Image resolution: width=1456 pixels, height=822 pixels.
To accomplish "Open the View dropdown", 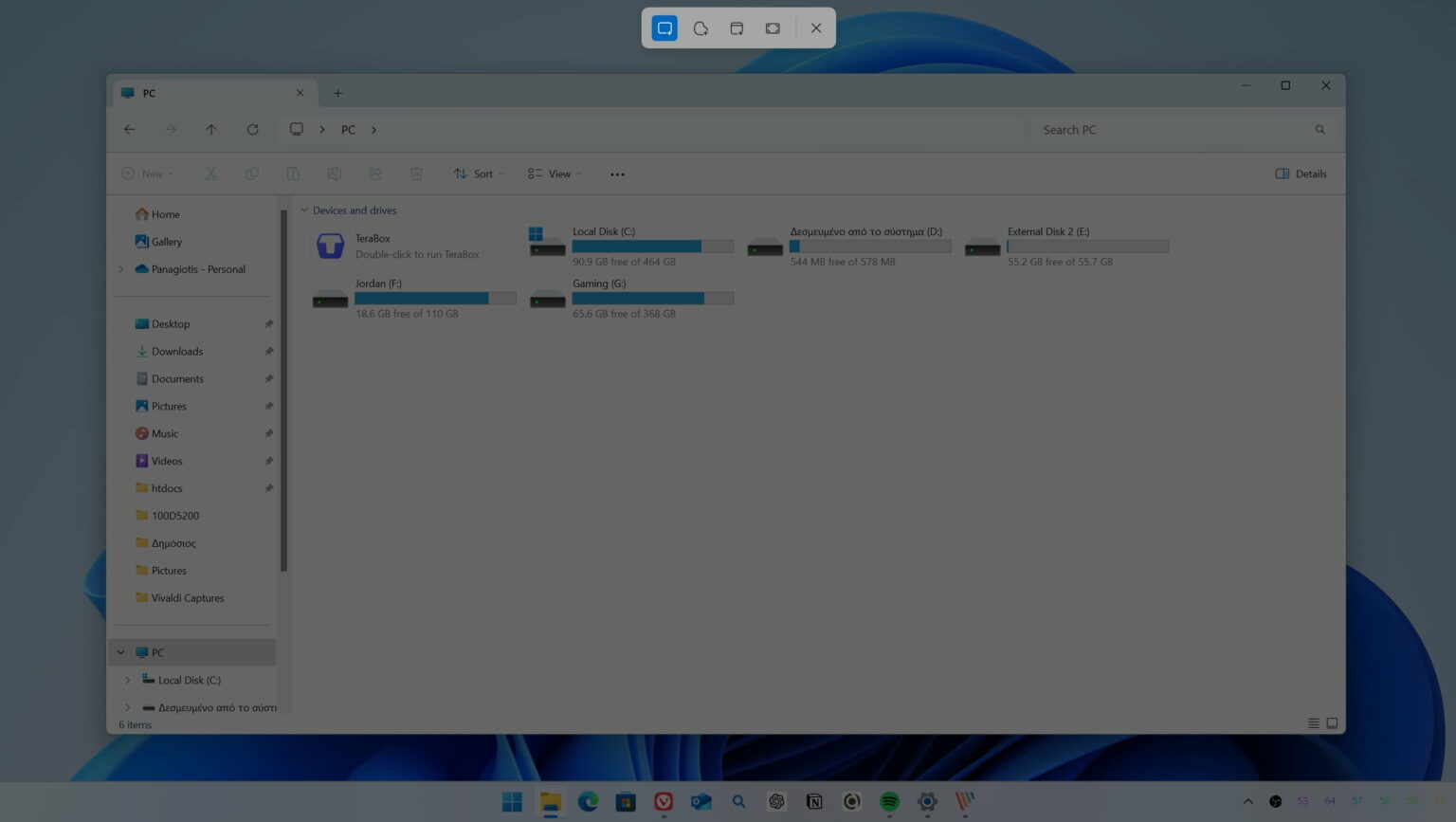I will tap(554, 174).
